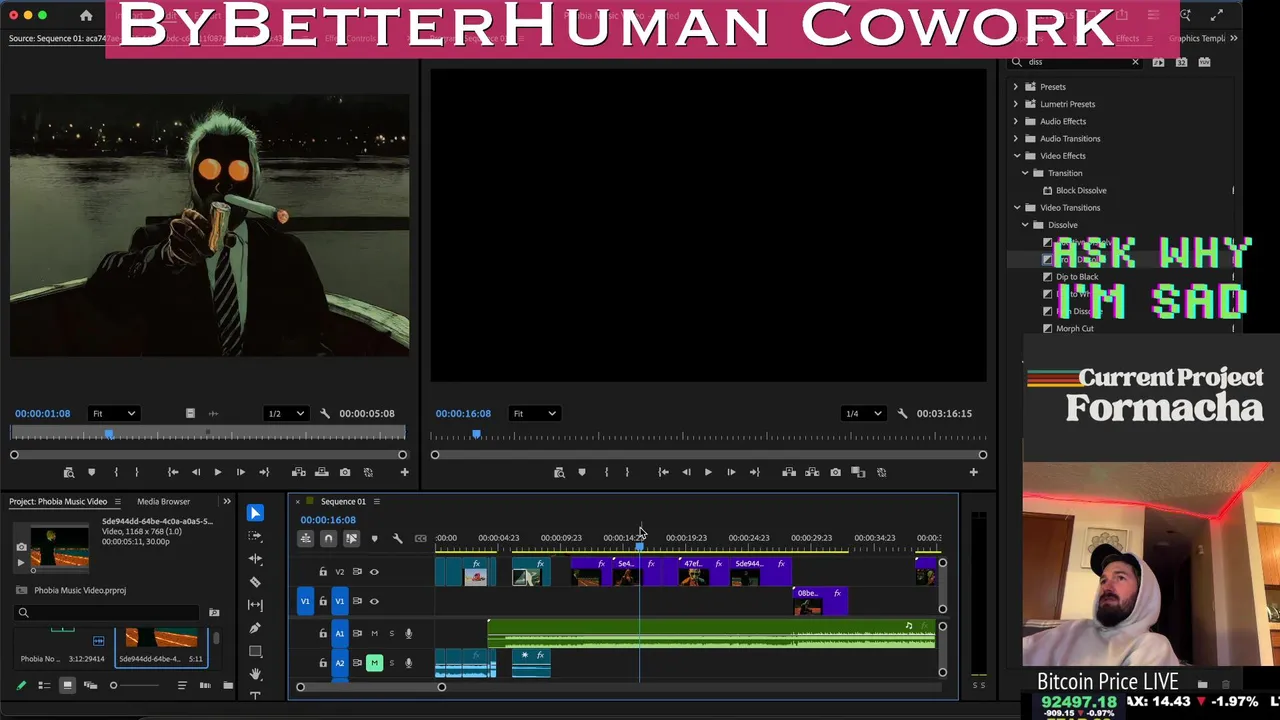The width and height of the screenshot is (1280, 720).
Task: Click Lift button in Program Monitor
Action: pyautogui.click(x=789, y=472)
